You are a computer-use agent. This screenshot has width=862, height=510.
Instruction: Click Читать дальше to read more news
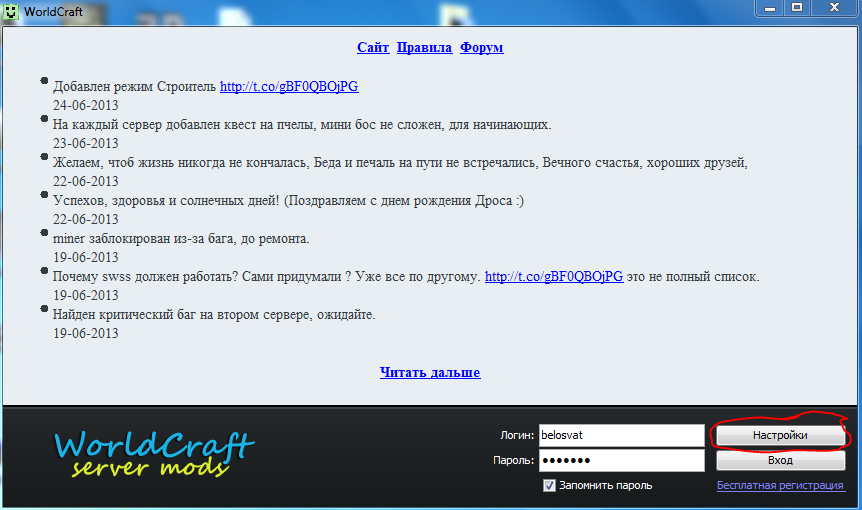pos(430,373)
